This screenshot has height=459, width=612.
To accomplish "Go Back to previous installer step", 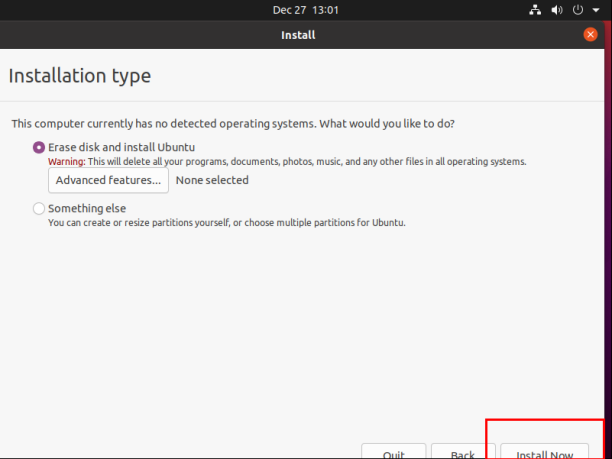I will click(x=463, y=452).
